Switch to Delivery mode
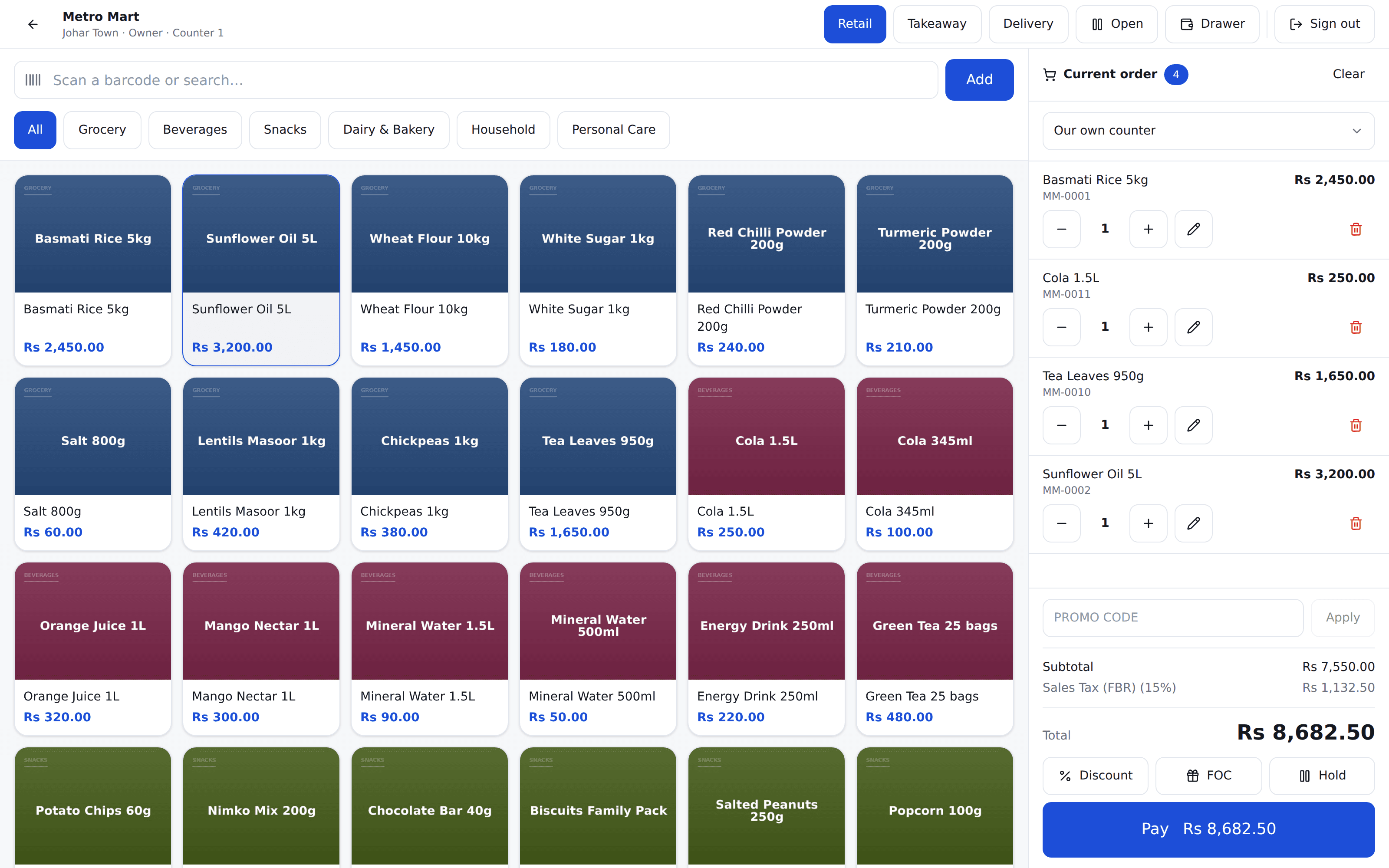This screenshot has width=1389, height=868. [x=1028, y=24]
